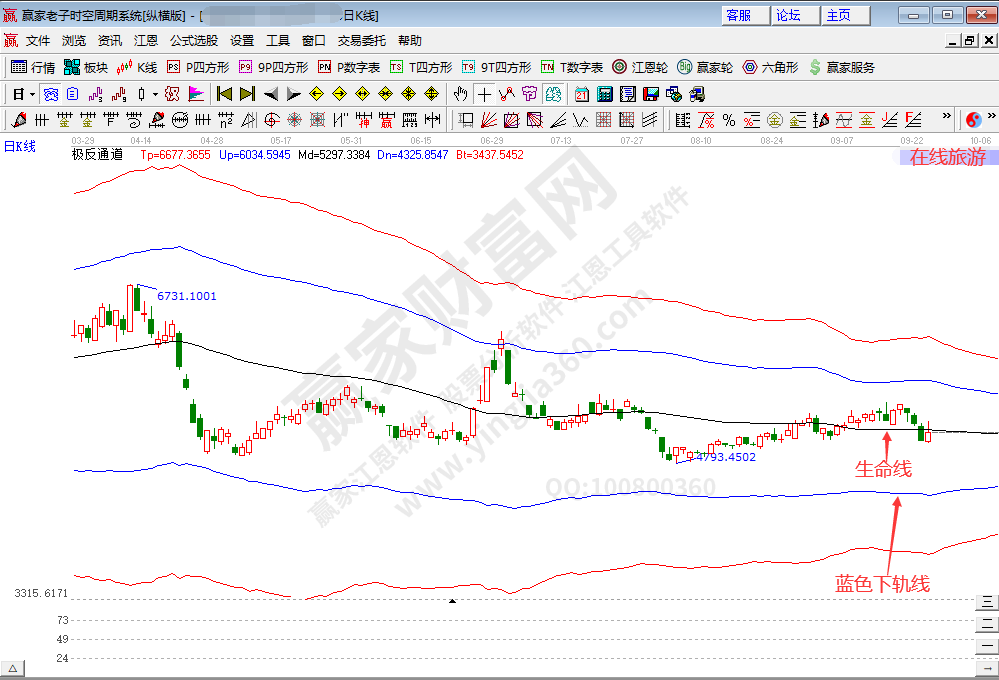Click the scroll-left arrow at bottom left
Screen dimensions: 999x680
click(14, 669)
